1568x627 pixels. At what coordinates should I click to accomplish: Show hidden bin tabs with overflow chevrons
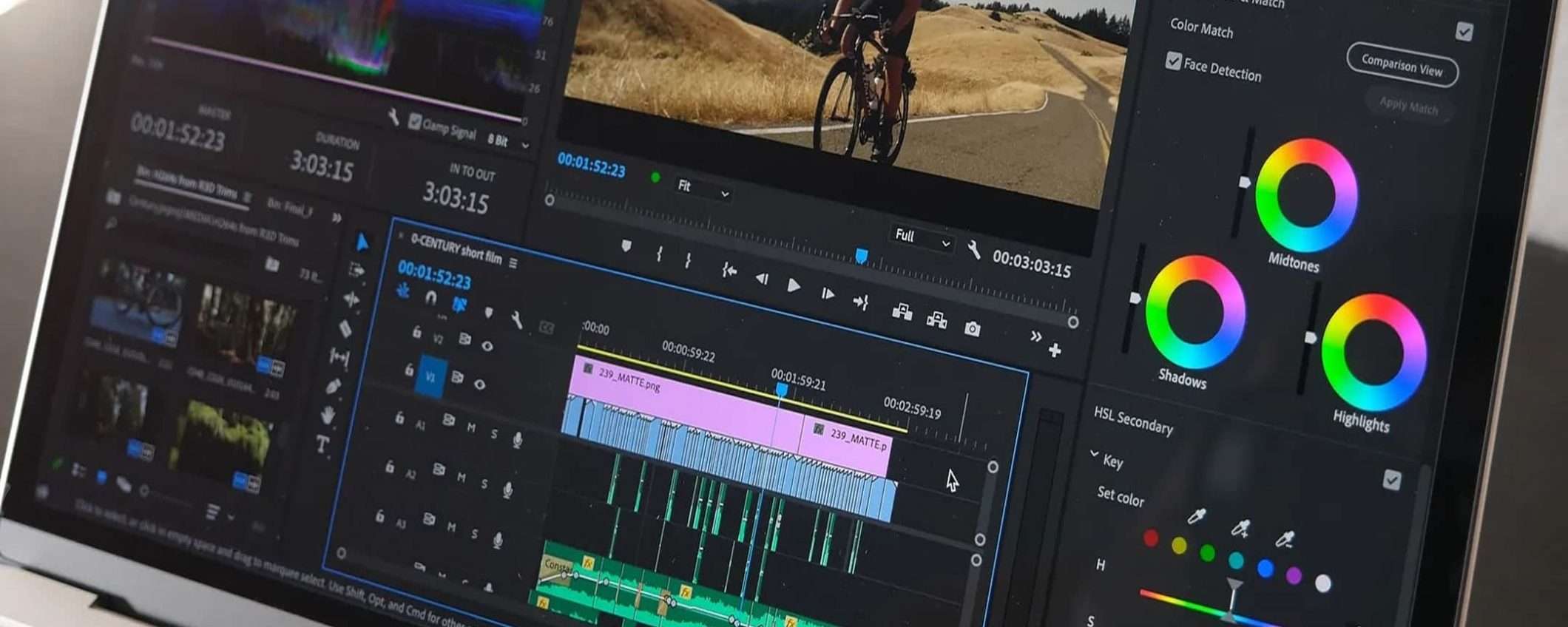(x=337, y=217)
